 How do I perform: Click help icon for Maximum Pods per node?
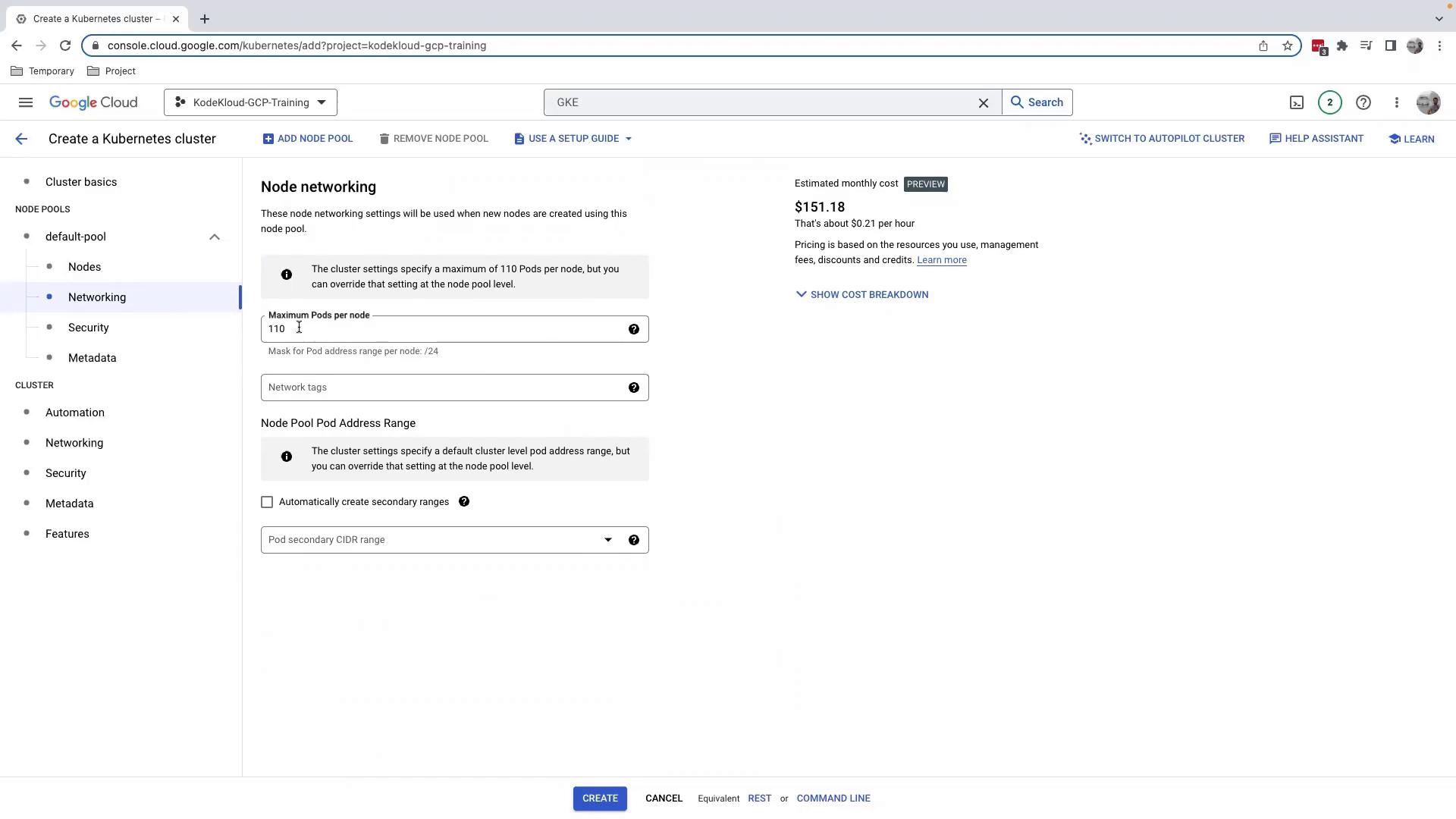coord(633,329)
